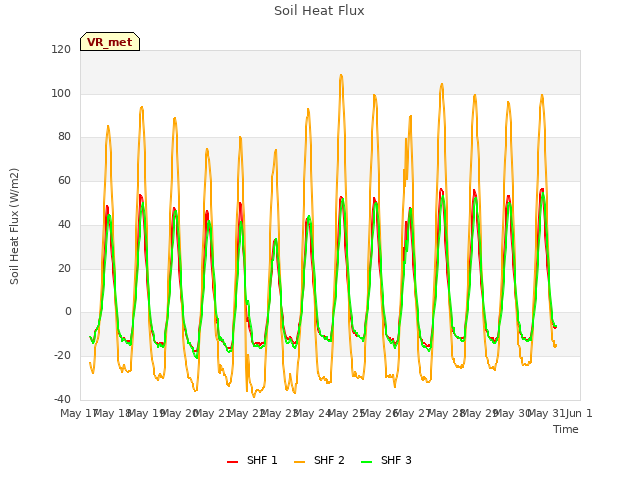Click the 40 y-axis tick label
640x480 pixels.
(x=64, y=224)
